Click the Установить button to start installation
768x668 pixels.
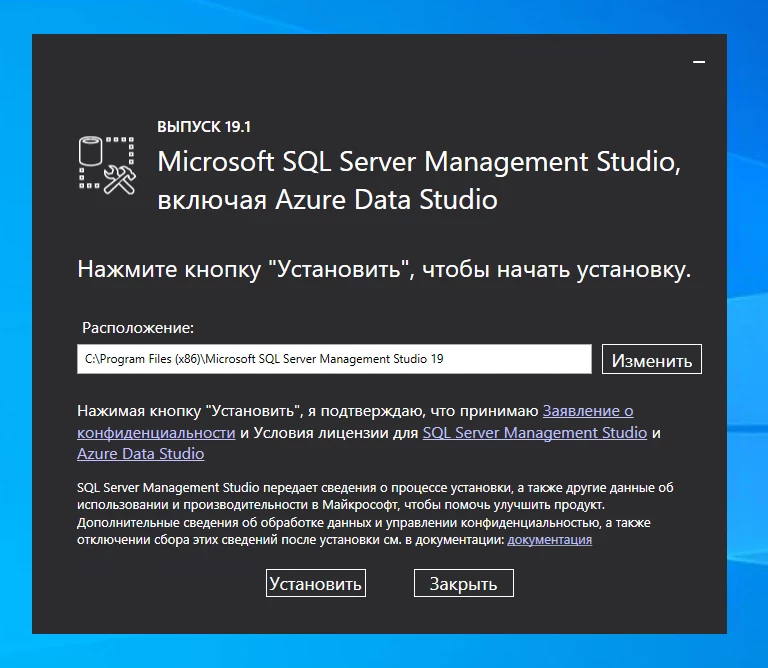coord(315,583)
